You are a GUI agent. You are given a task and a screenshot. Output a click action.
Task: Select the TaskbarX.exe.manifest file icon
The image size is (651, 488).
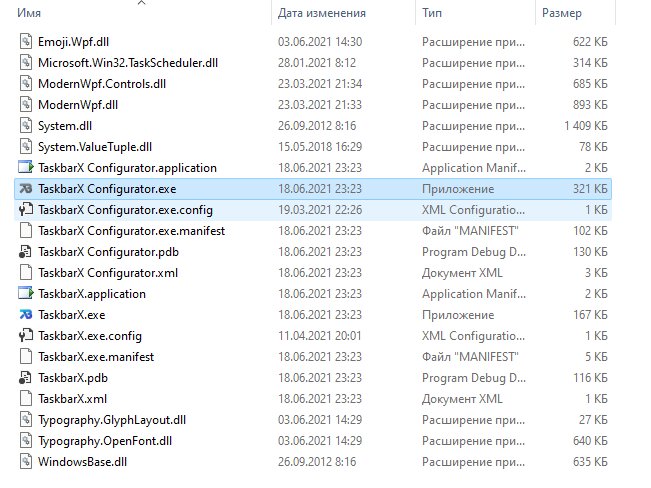coord(26,357)
